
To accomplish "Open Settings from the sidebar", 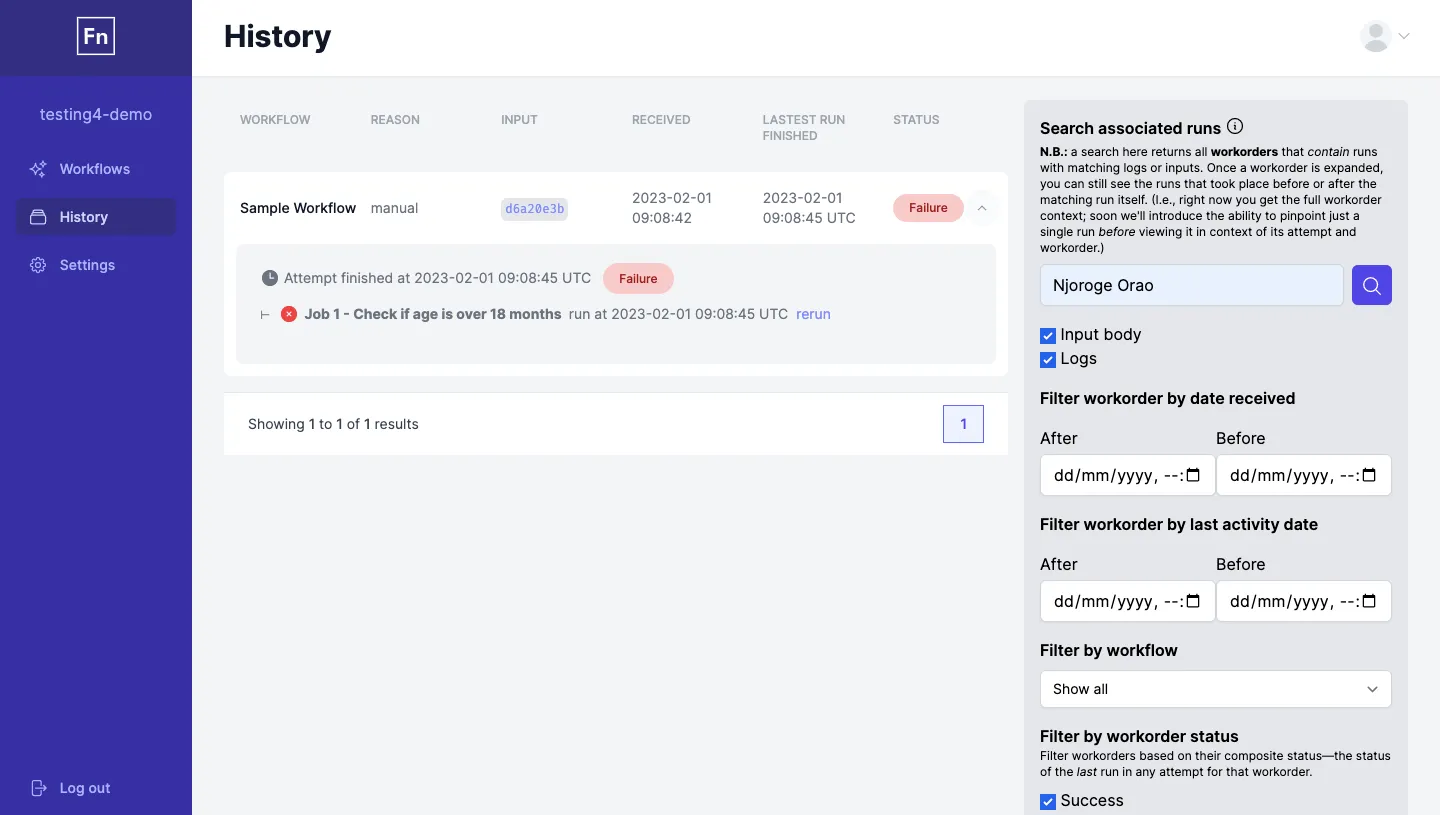I will pos(96,265).
